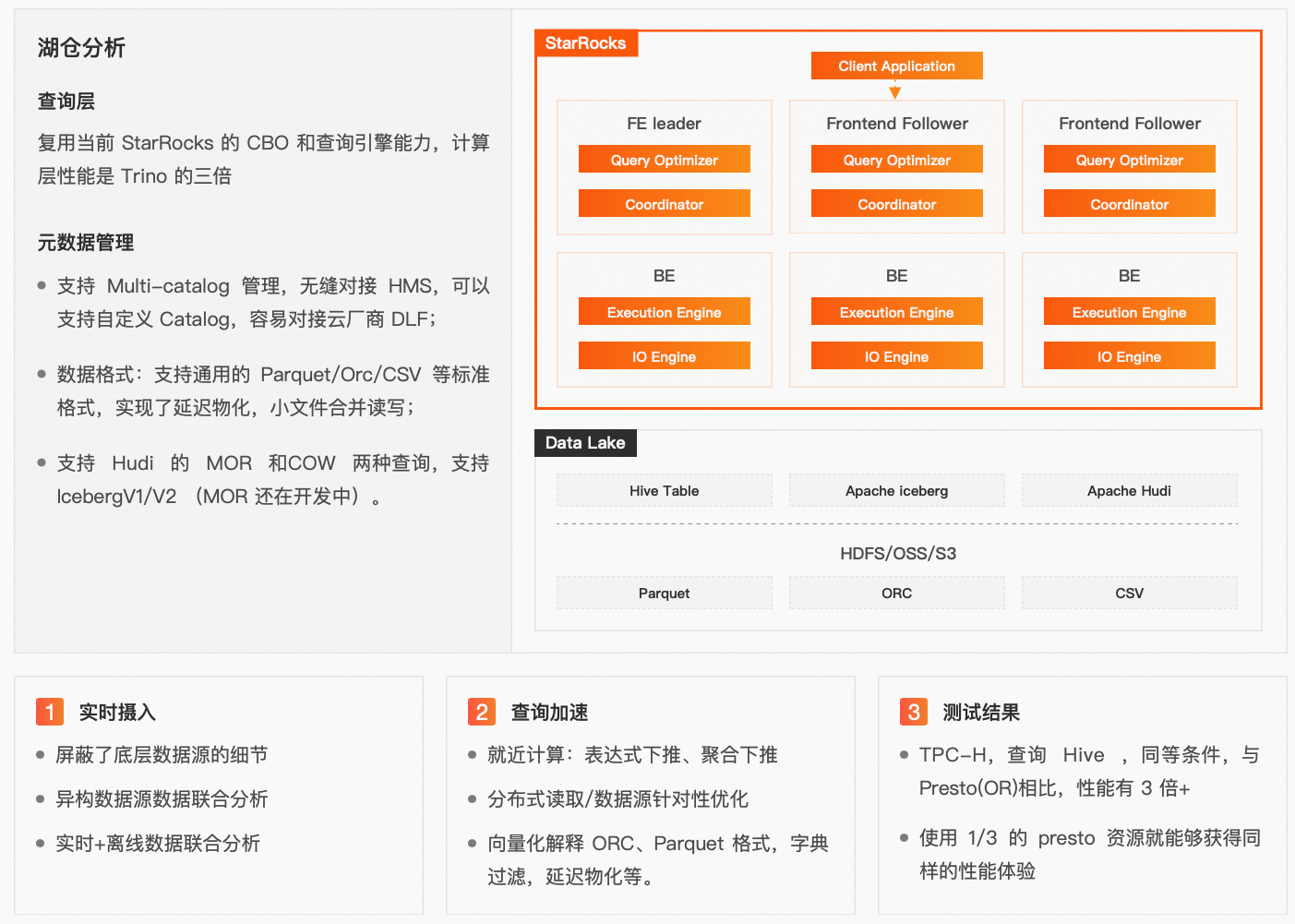The image size is (1295, 924).
Task: Select the Parquet box in Data Lake
Action: coord(664,594)
